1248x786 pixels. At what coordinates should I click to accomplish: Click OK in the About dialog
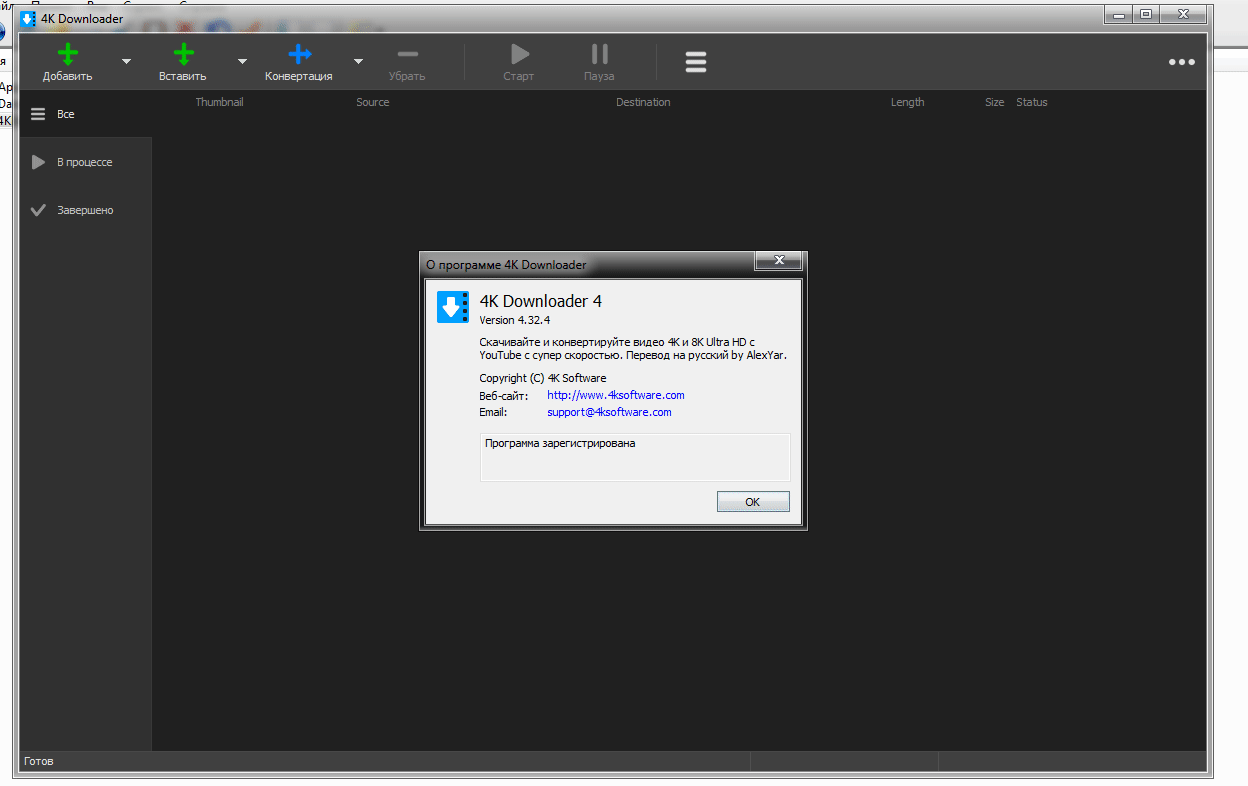click(x=753, y=502)
